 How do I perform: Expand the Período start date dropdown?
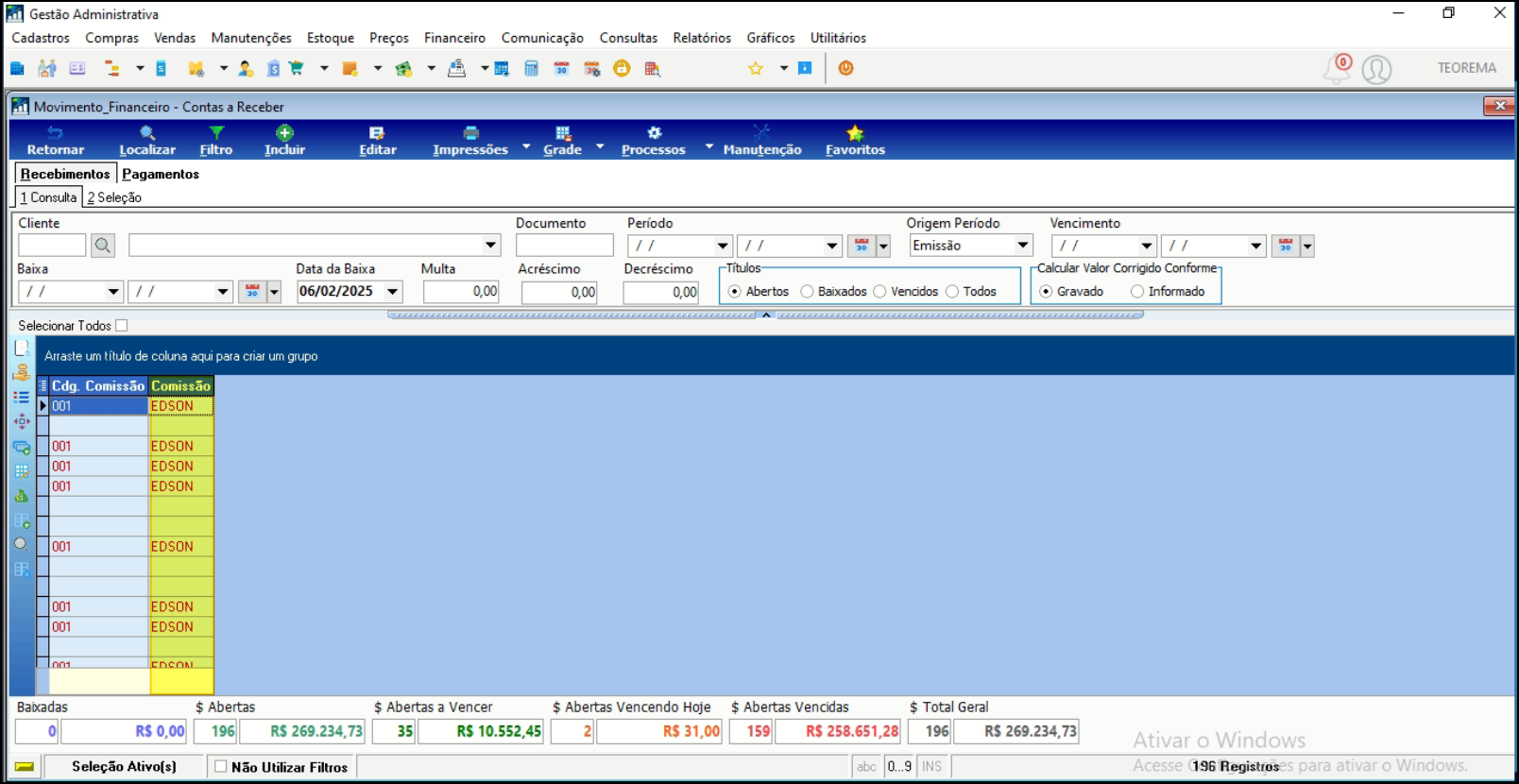tap(723, 246)
